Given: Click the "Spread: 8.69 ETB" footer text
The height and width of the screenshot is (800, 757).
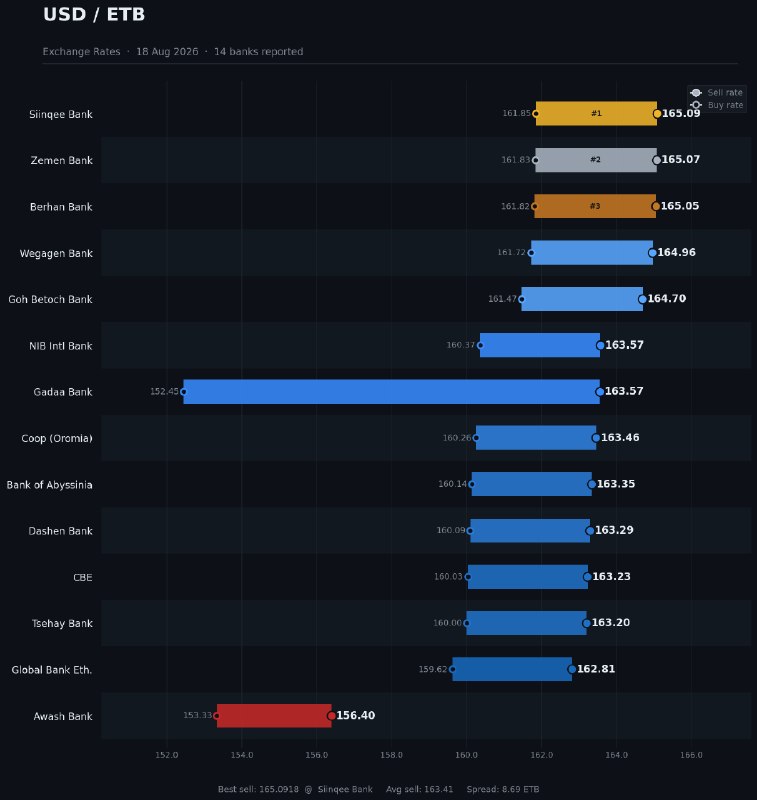Looking at the screenshot, I should click(503, 789).
